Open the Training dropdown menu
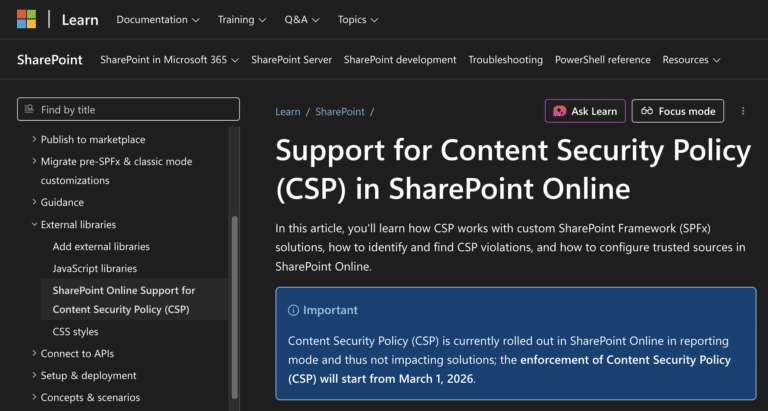768x411 pixels. 242,19
